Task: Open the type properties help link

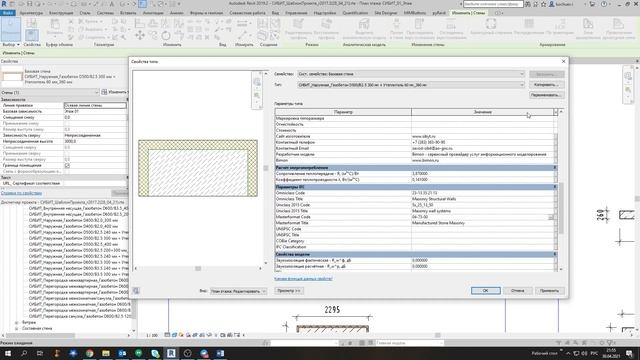Action: coord(303,279)
